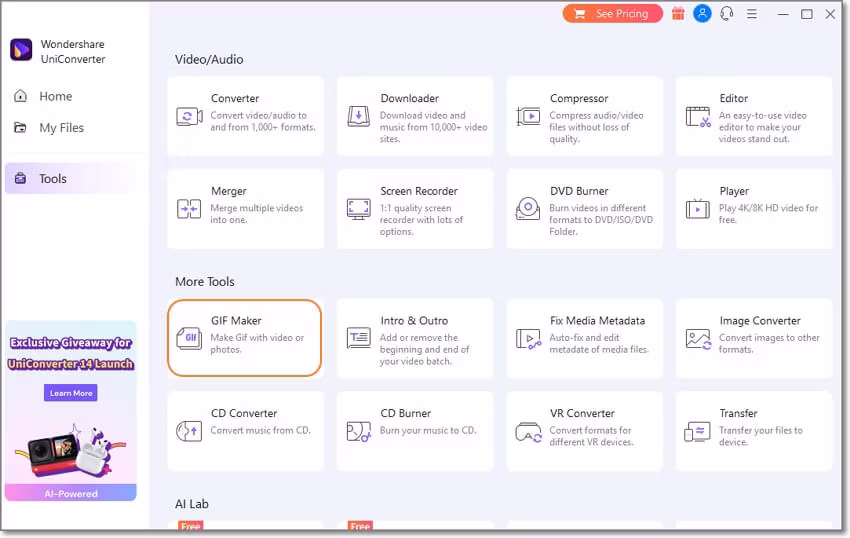Image resolution: width=850 pixels, height=538 pixels.
Task: Click the DVD Burner title text
Action: point(579,191)
